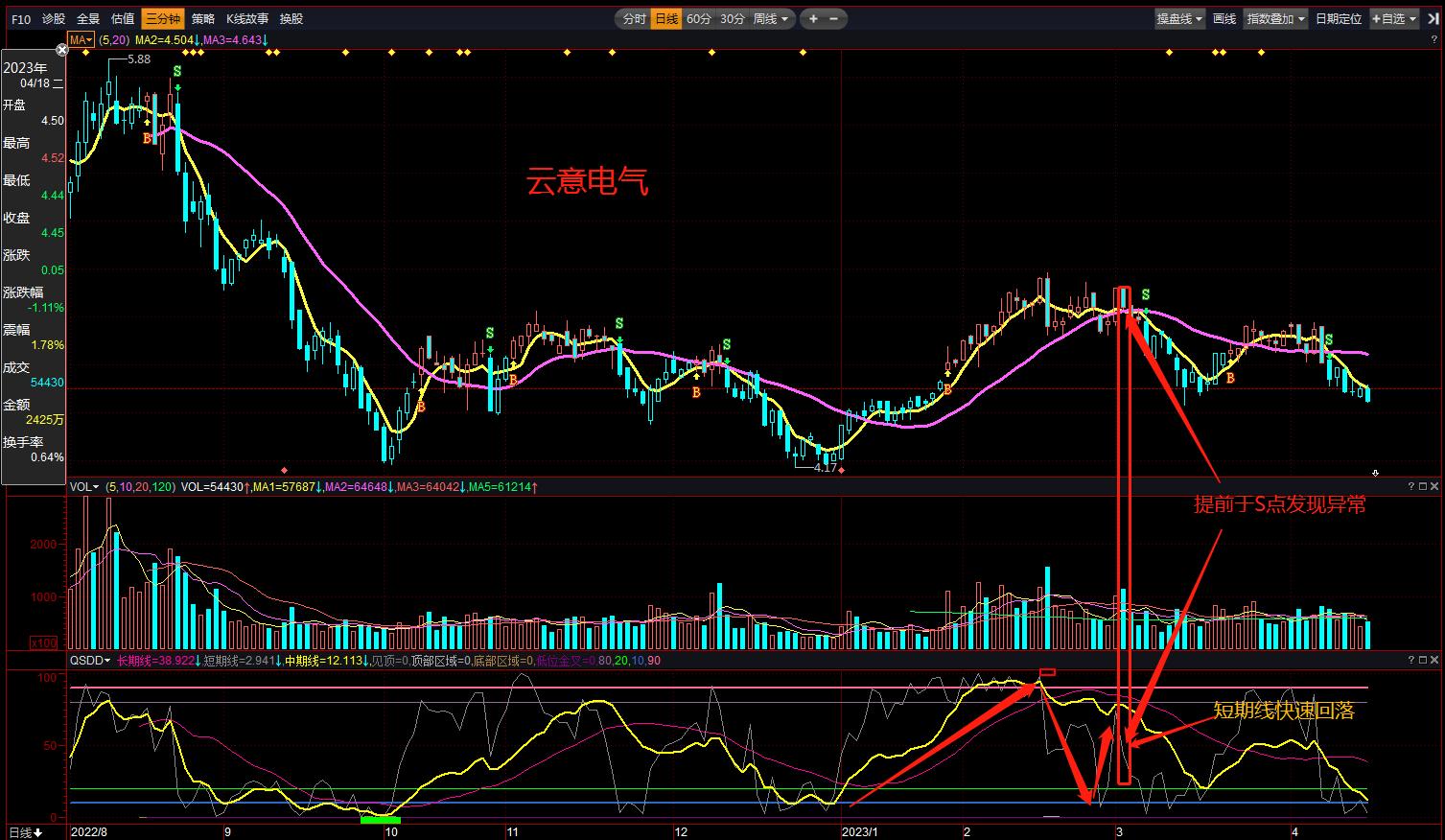Open the VOL indicator dropdown
Viewport: 1445px width, 840px height.
(84, 487)
